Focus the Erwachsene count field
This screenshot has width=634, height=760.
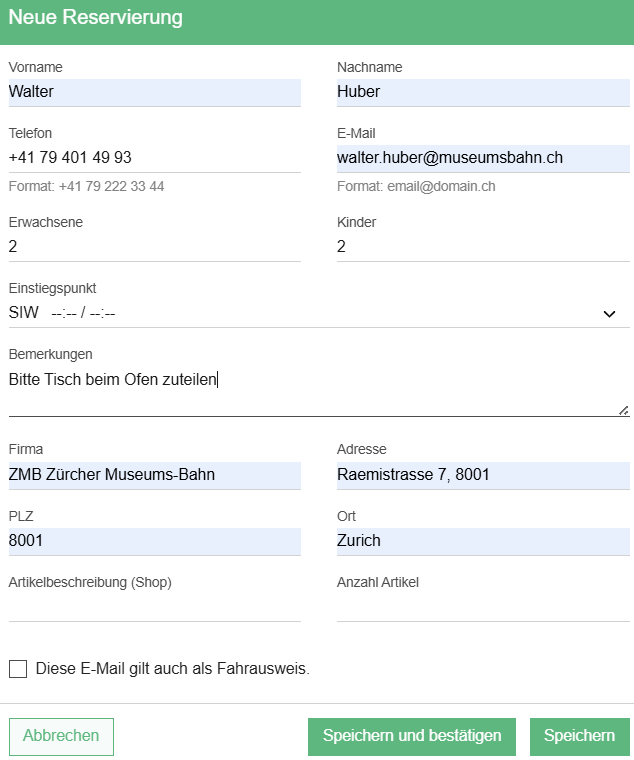[x=154, y=247]
